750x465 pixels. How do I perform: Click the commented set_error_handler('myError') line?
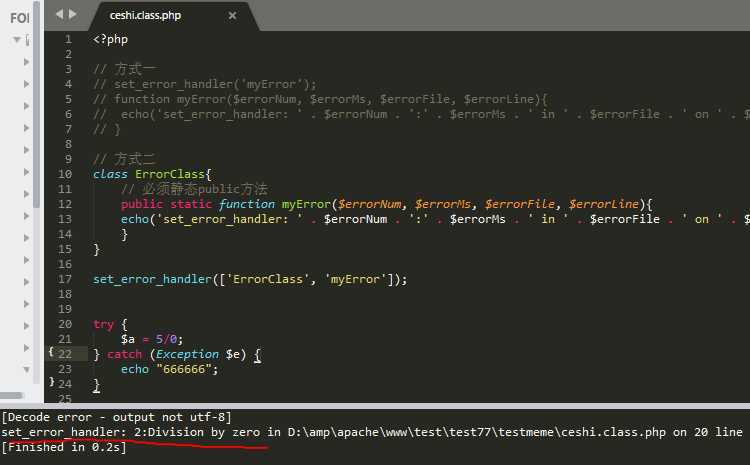(205, 84)
